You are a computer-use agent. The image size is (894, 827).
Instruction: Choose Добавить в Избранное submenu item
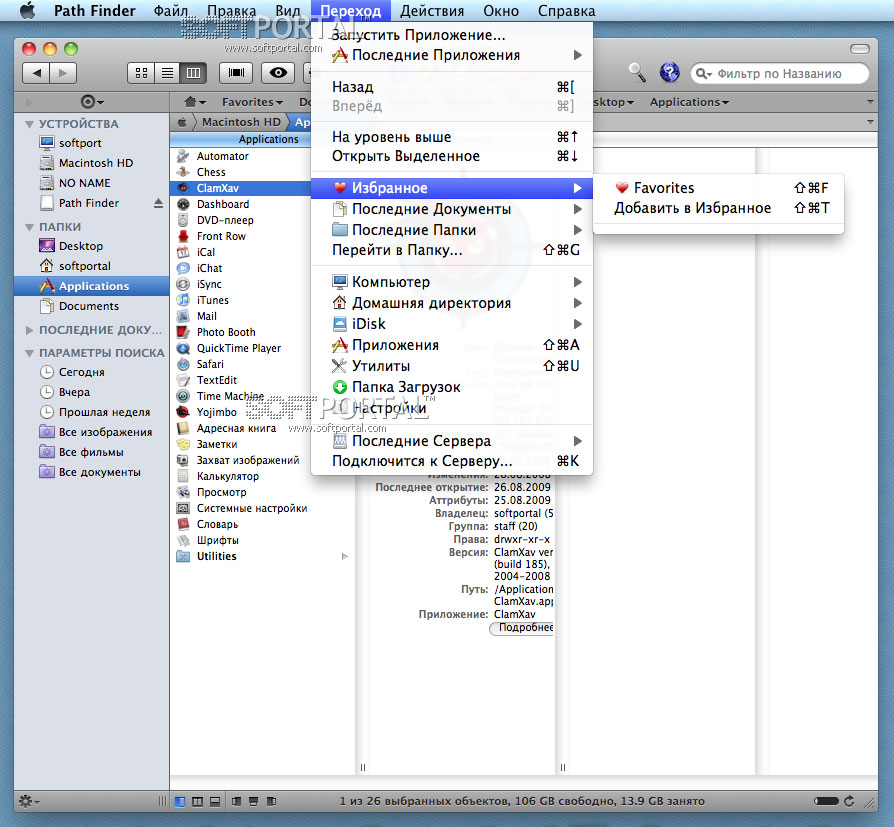718,208
